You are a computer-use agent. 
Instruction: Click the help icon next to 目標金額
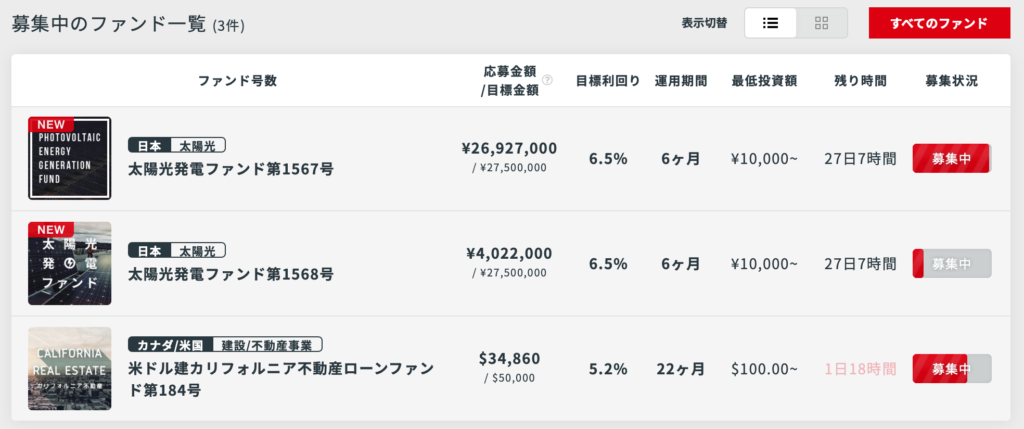547,80
